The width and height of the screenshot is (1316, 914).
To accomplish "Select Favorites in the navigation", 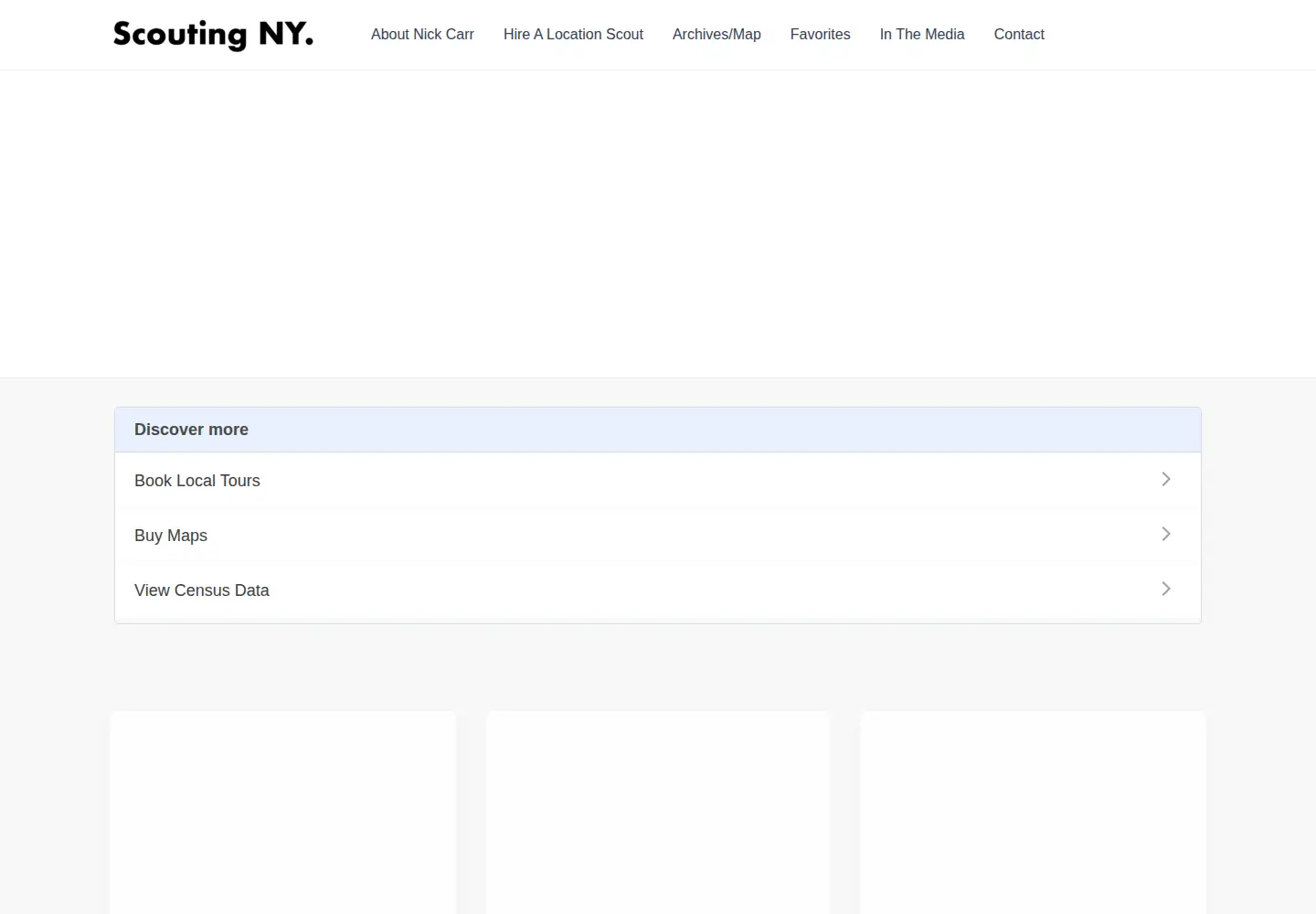I will click(820, 35).
